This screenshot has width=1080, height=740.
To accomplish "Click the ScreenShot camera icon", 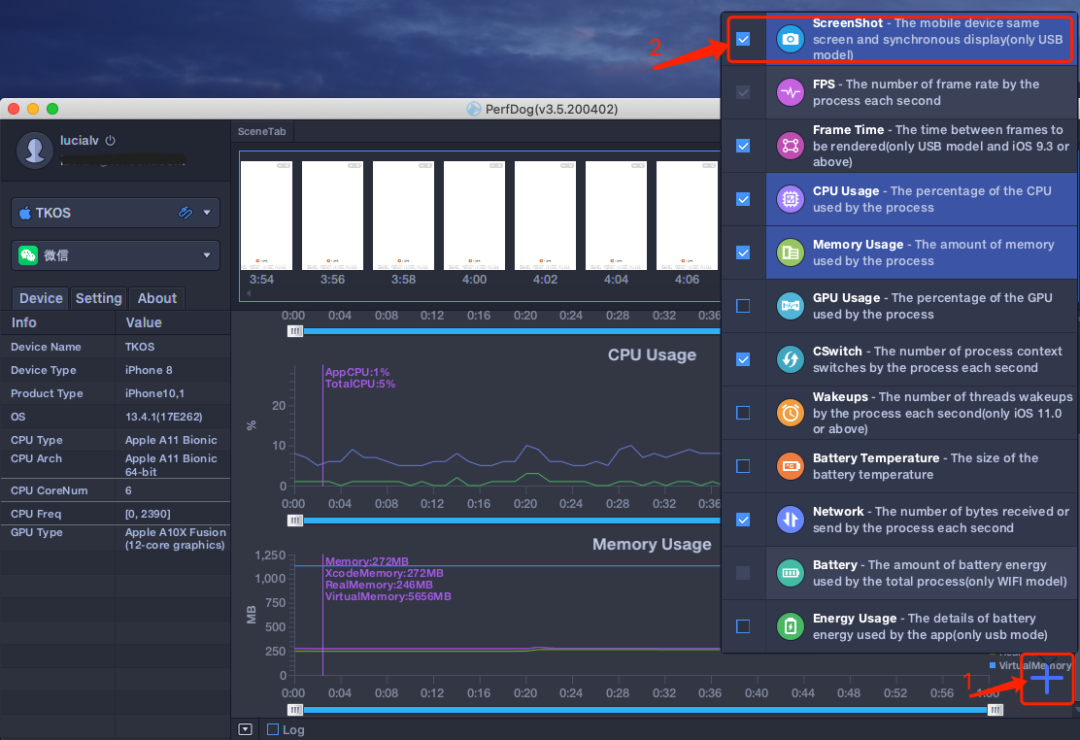I will pyautogui.click(x=791, y=39).
